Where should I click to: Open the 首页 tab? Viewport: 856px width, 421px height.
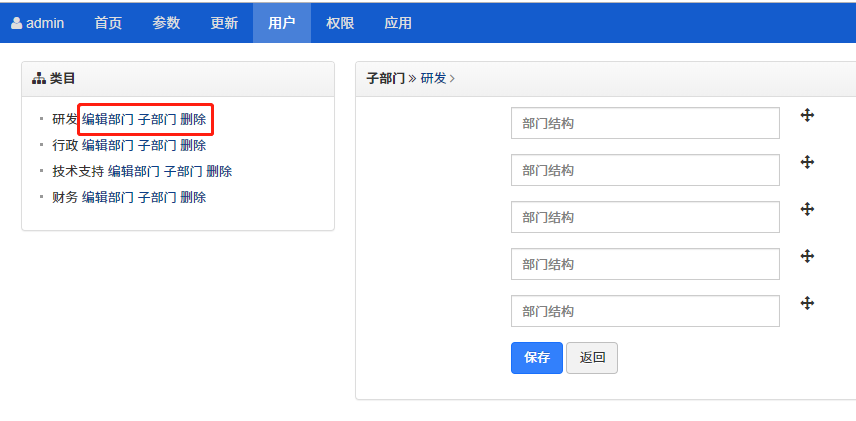coord(108,23)
